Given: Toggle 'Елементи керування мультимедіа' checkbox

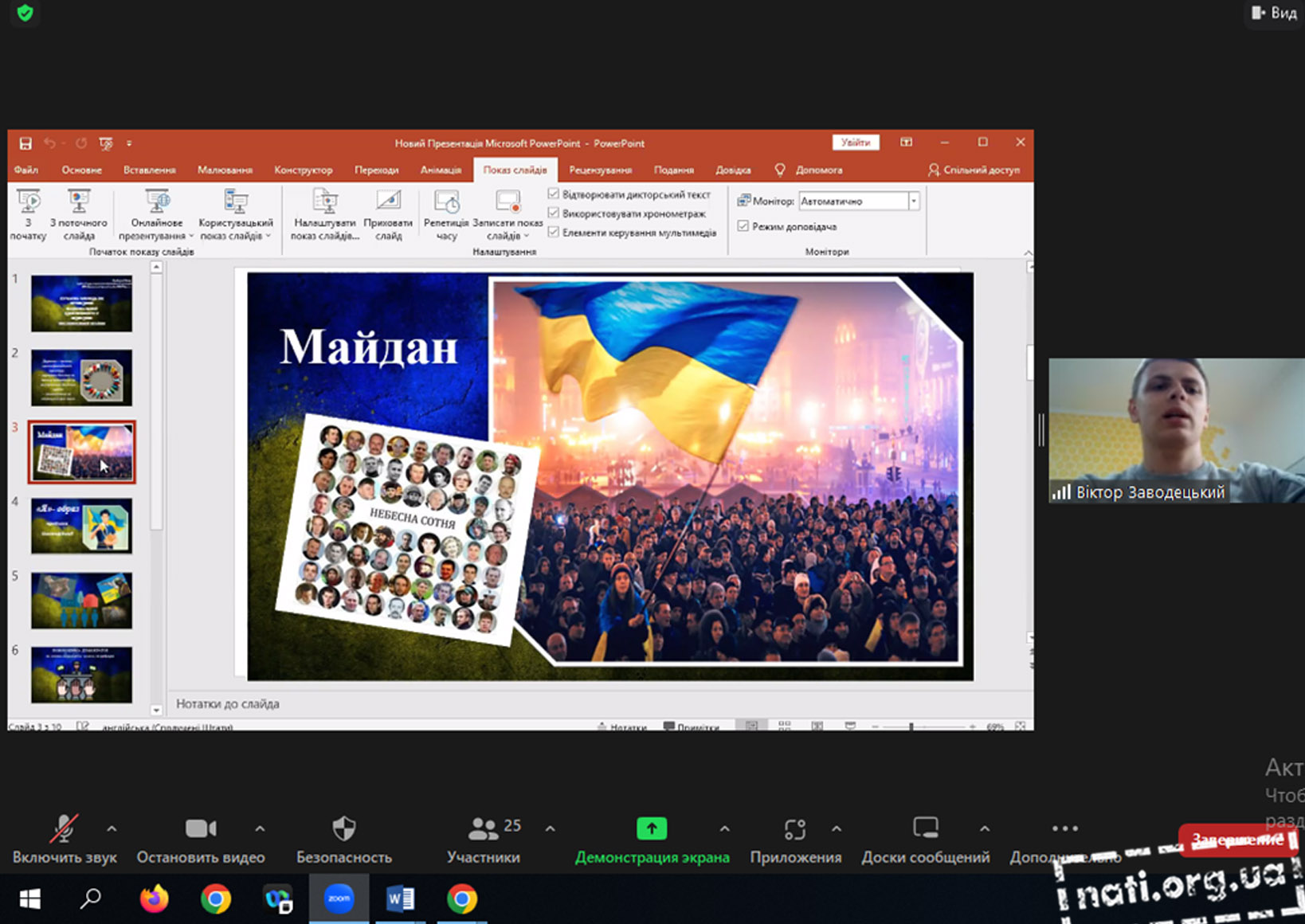Looking at the screenshot, I should [x=554, y=232].
